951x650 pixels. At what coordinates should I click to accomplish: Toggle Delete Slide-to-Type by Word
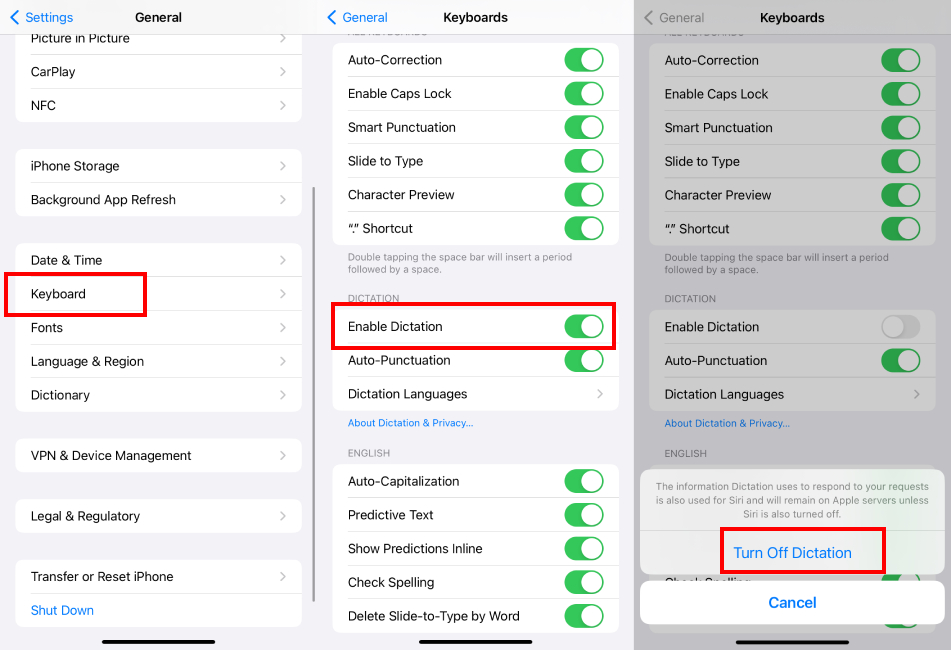(584, 616)
